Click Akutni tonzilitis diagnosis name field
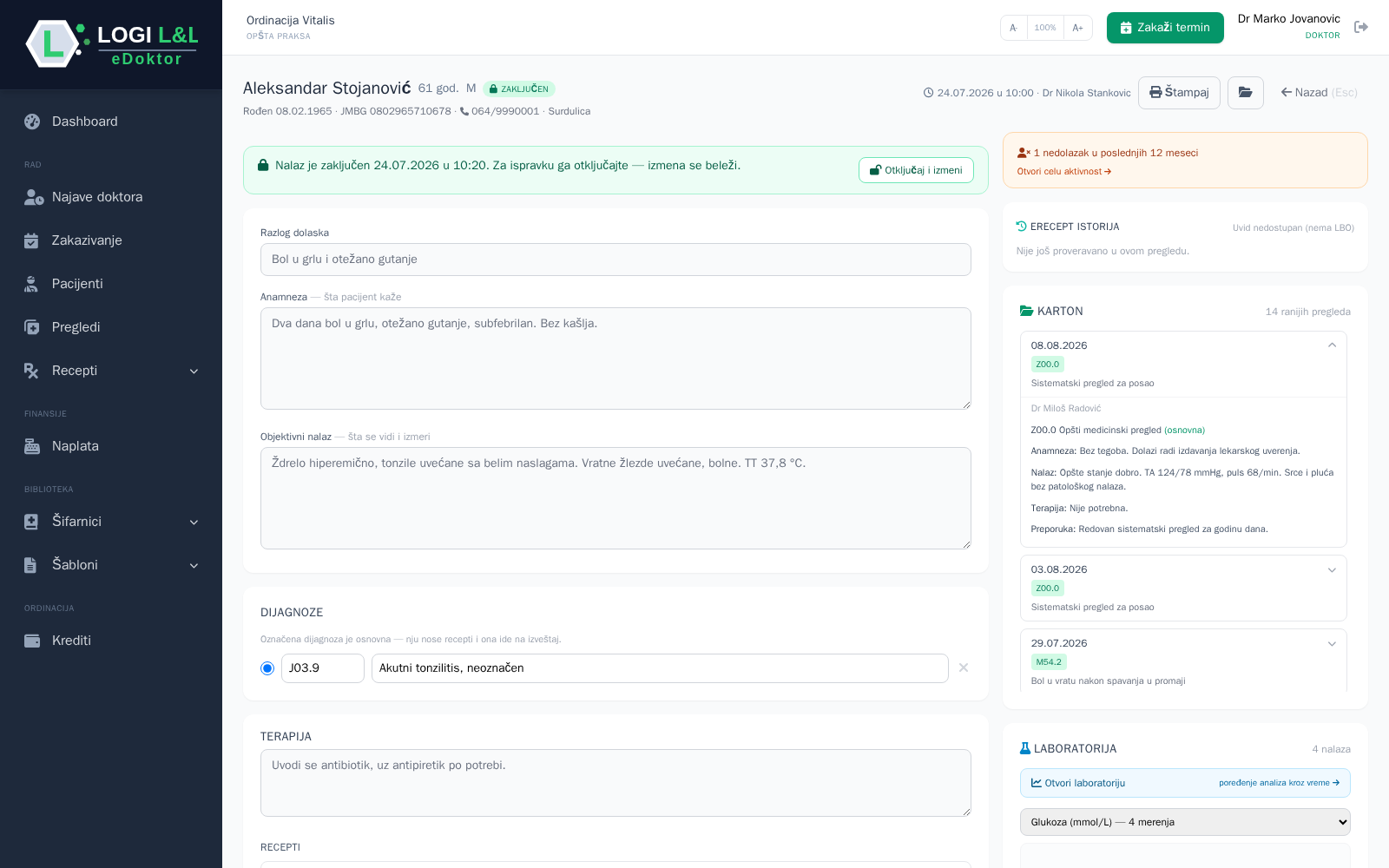This screenshot has width=1389, height=868. pos(660,668)
